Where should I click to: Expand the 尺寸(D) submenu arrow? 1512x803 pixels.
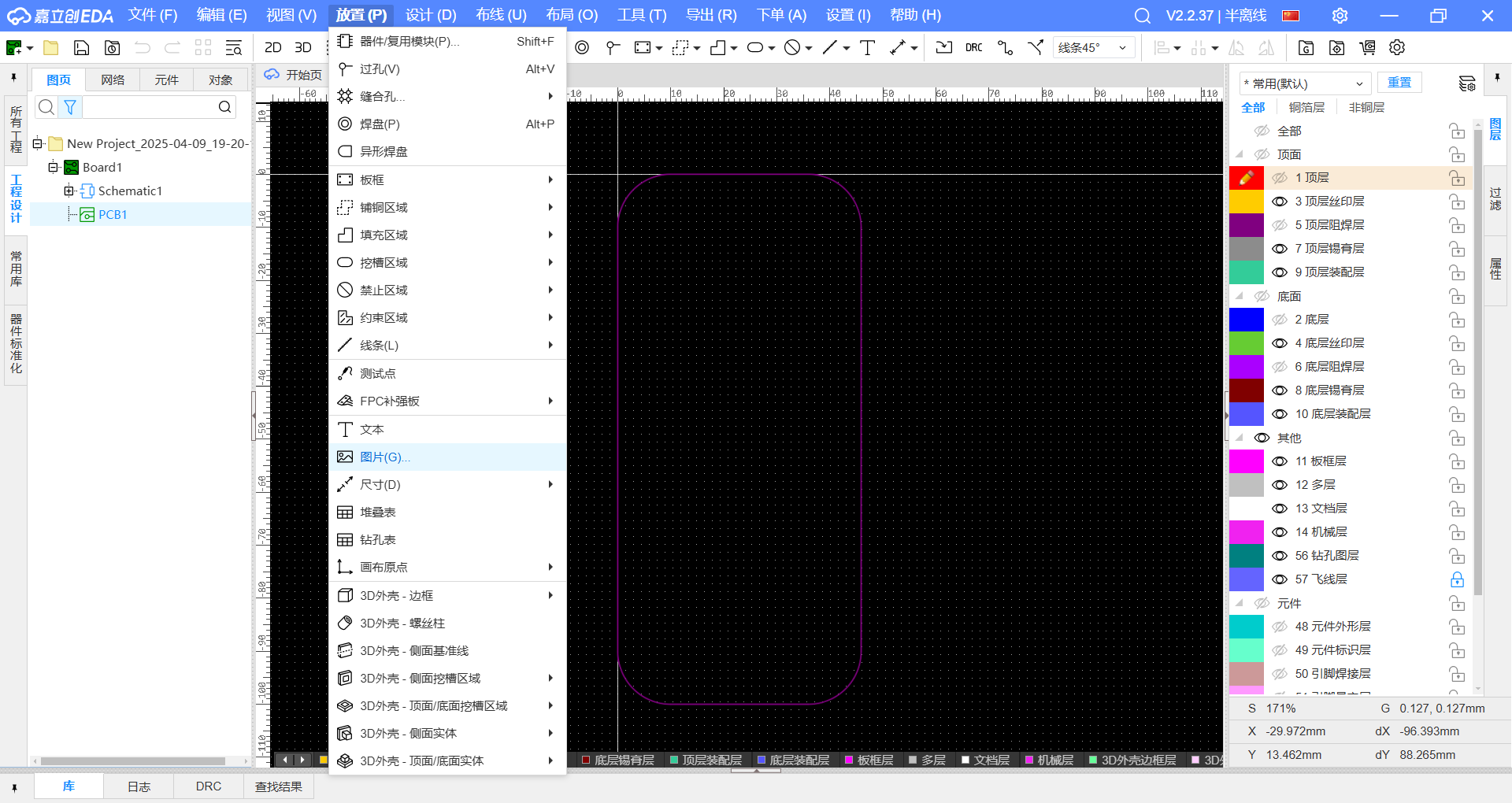(550, 484)
